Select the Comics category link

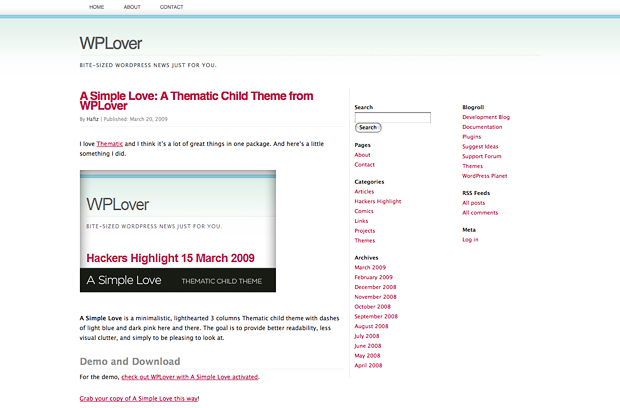tap(364, 211)
